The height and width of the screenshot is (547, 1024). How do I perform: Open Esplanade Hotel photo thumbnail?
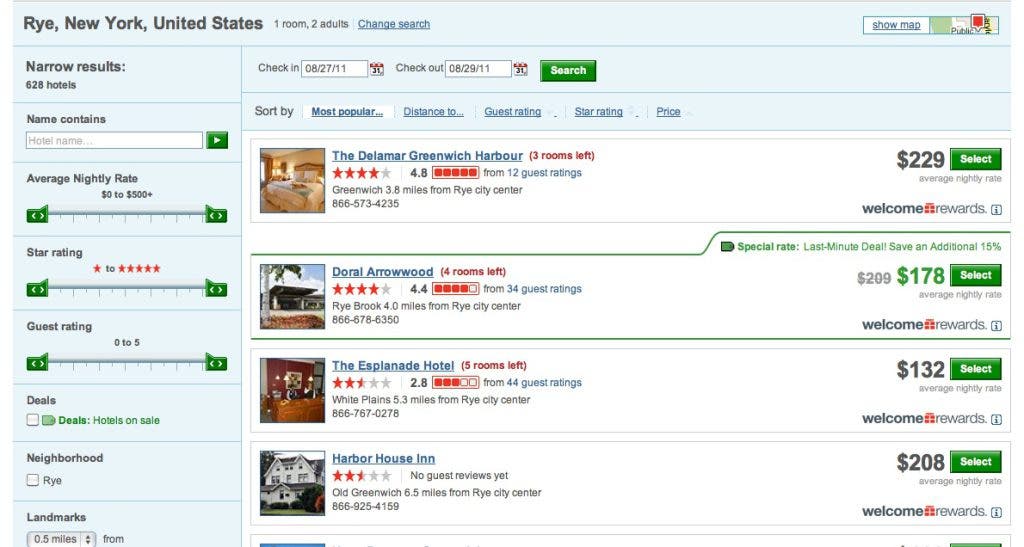coord(292,390)
